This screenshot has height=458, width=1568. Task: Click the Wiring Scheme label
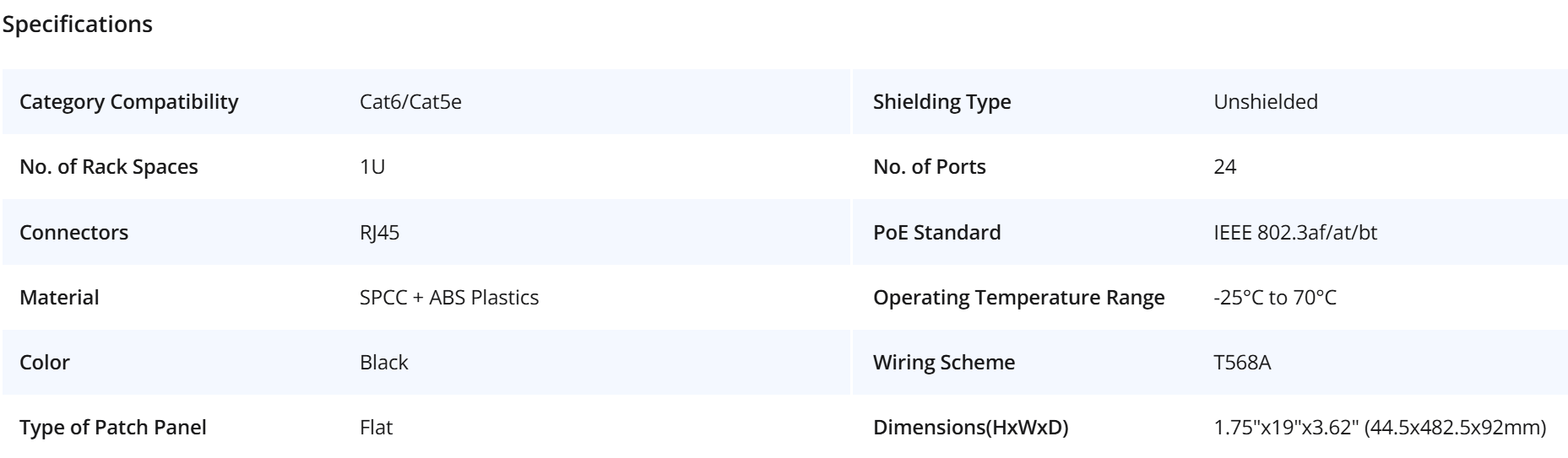coord(944,363)
